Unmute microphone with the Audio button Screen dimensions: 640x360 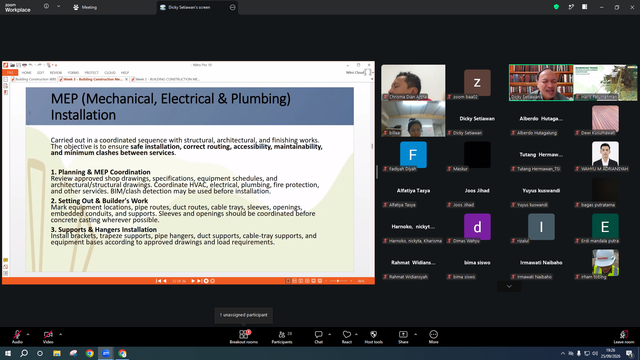coord(17,337)
